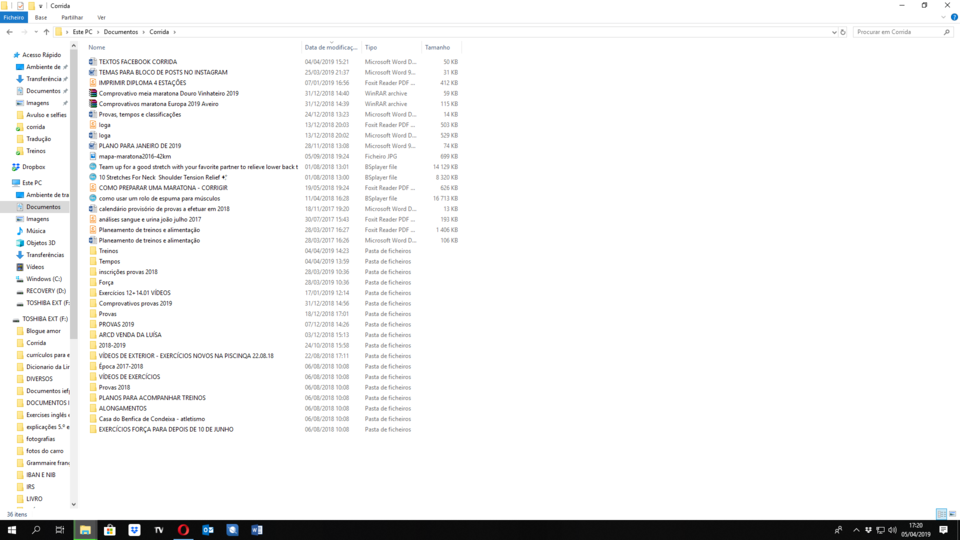Viewport: 960px width, 540px height.
Task: Select mapa-maratona2016-42km image file icon
Action: (x=92, y=156)
